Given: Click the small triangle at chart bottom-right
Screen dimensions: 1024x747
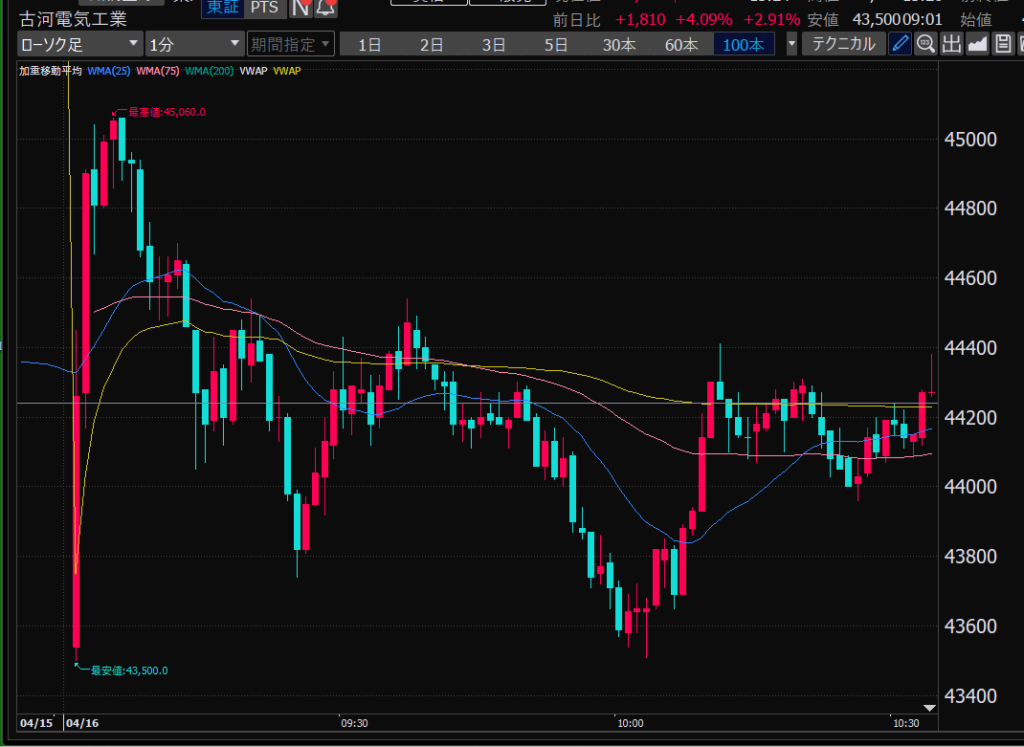Looking at the screenshot, I should [x=929, y=708].
